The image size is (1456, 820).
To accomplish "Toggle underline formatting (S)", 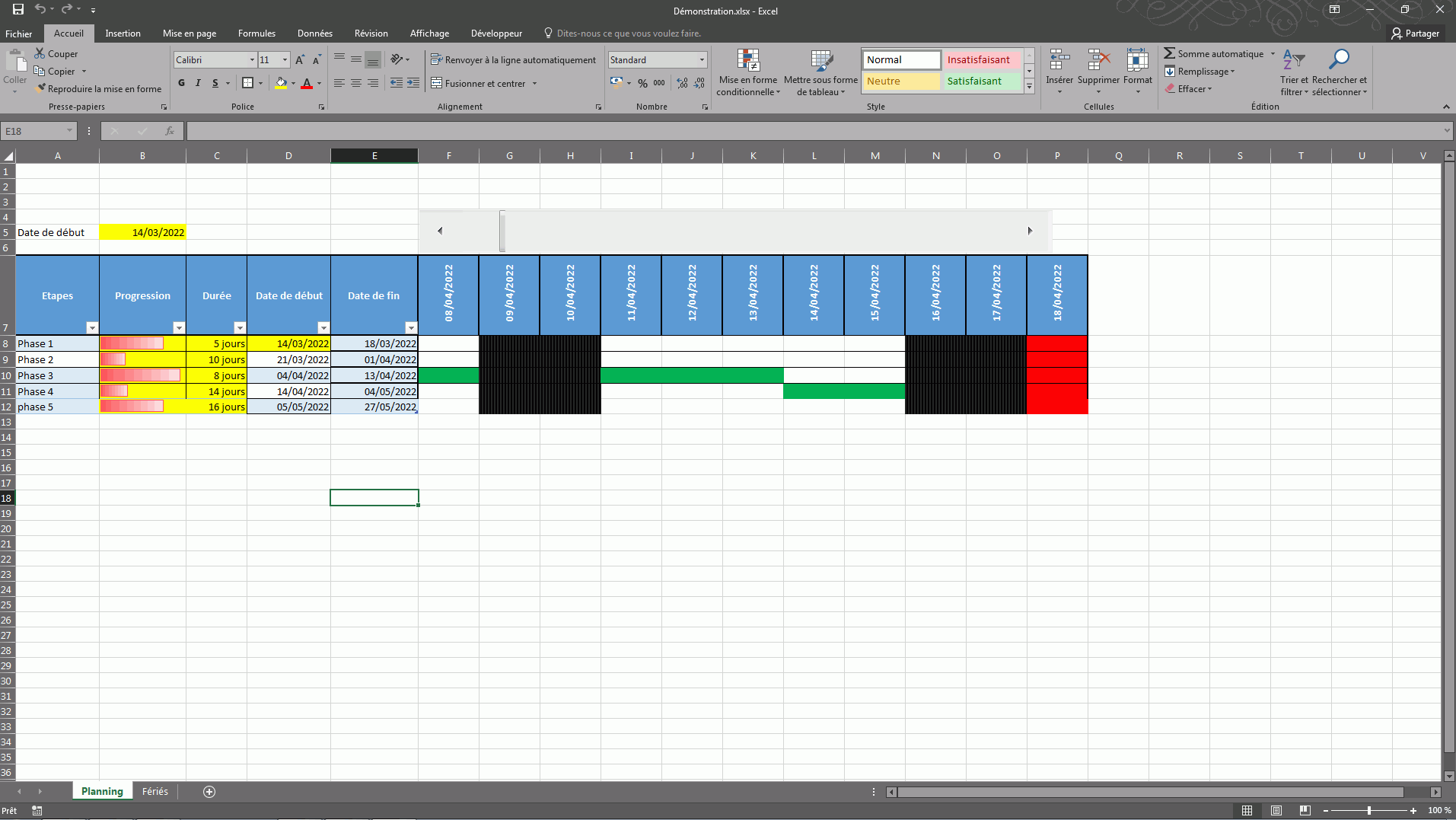I will pyautogui.click(x=215, y=83).
